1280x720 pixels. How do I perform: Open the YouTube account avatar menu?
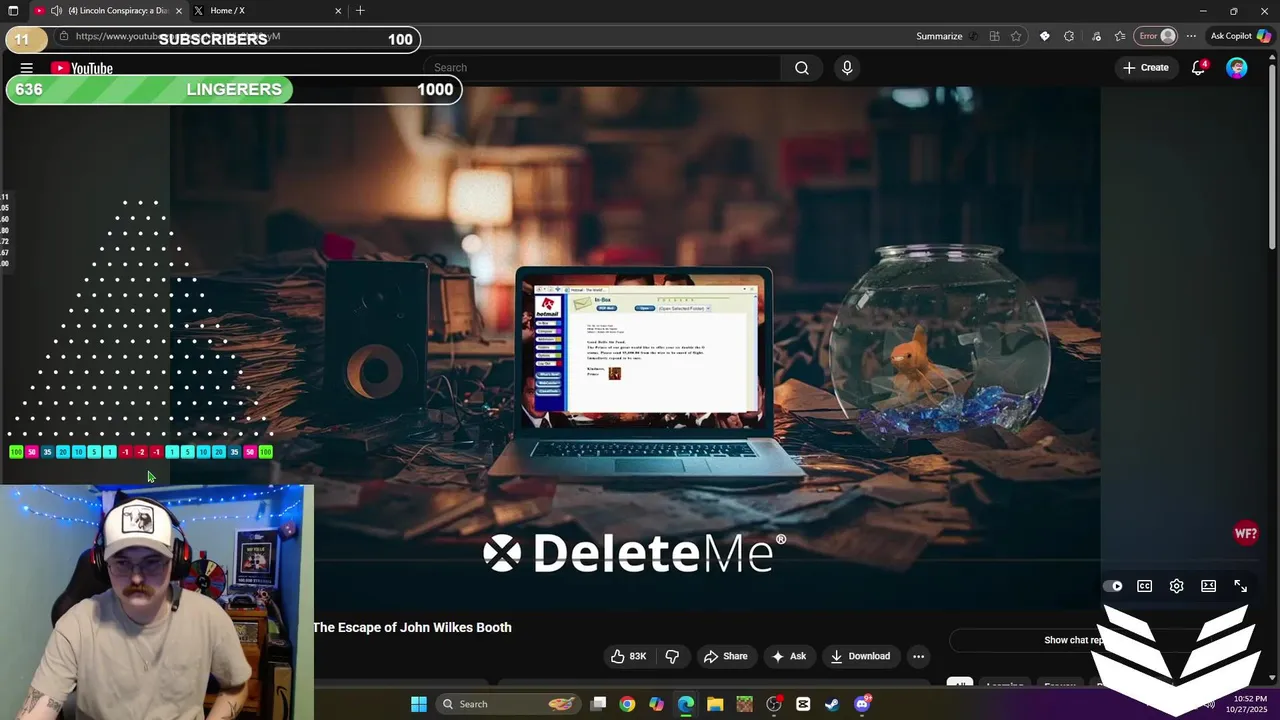(1237, 68)
